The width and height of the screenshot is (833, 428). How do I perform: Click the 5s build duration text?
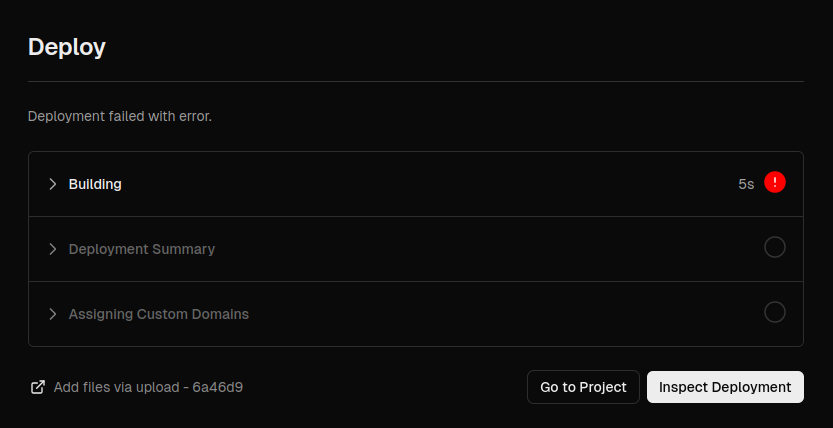point(746,184)
